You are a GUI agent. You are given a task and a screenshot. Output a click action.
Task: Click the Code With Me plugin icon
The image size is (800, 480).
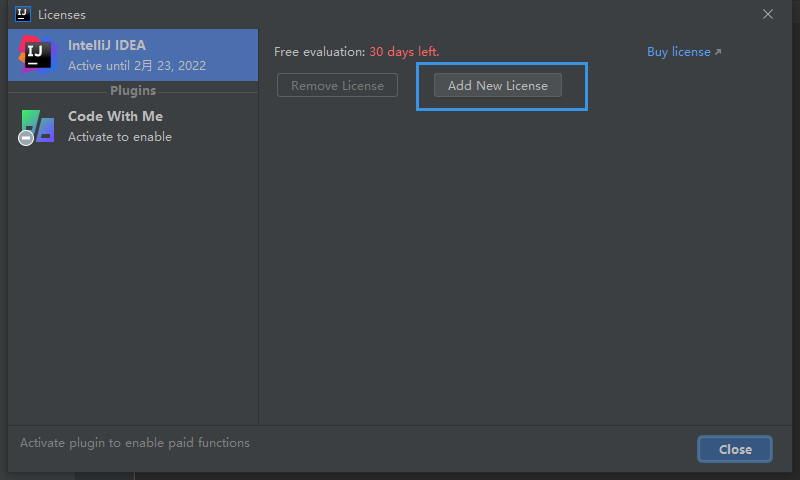click(x=38, y=127)
